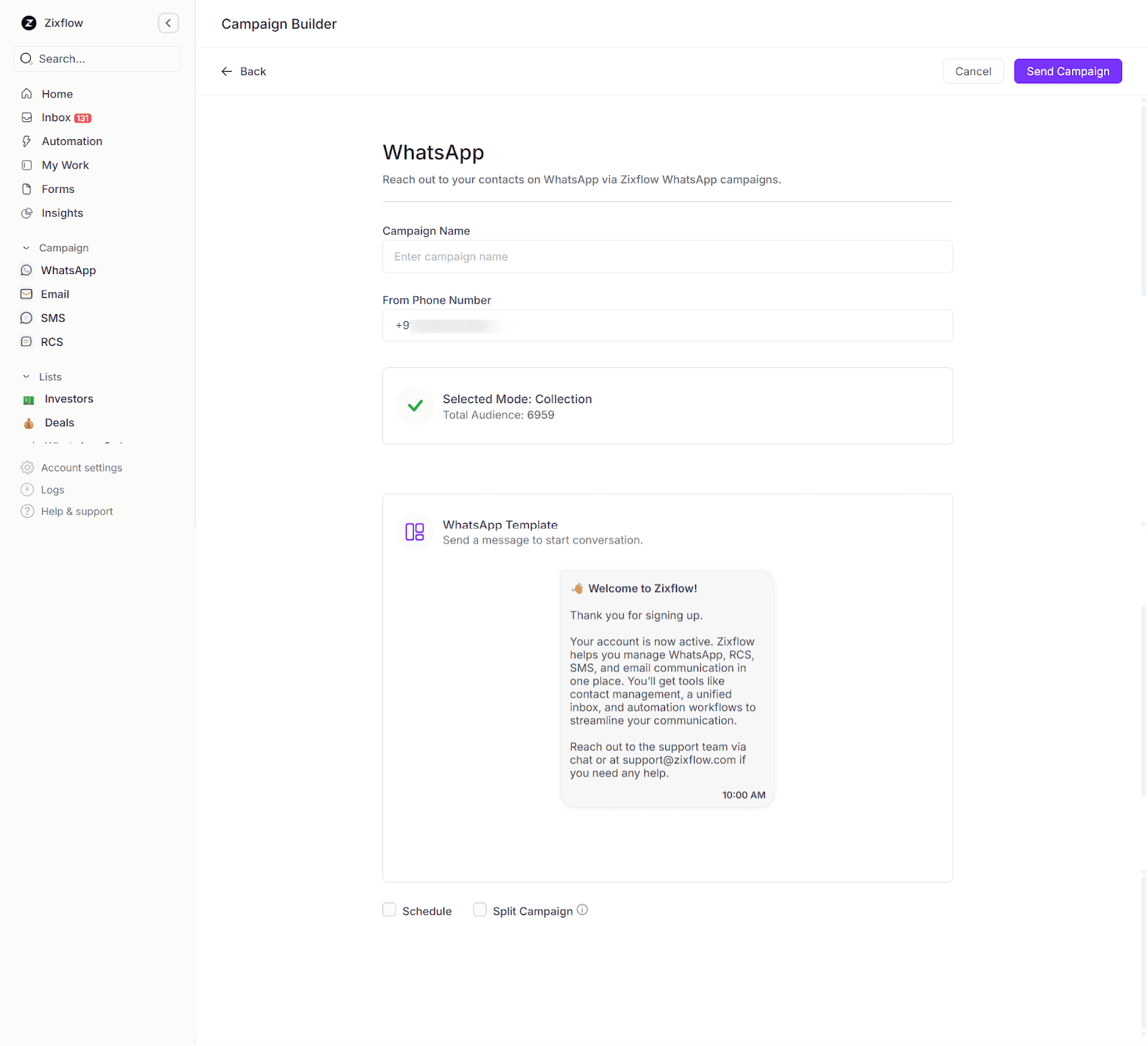Click the campaign name input field
The height and width of the screenshot is (1046, 1148).
tap(667, 256)
